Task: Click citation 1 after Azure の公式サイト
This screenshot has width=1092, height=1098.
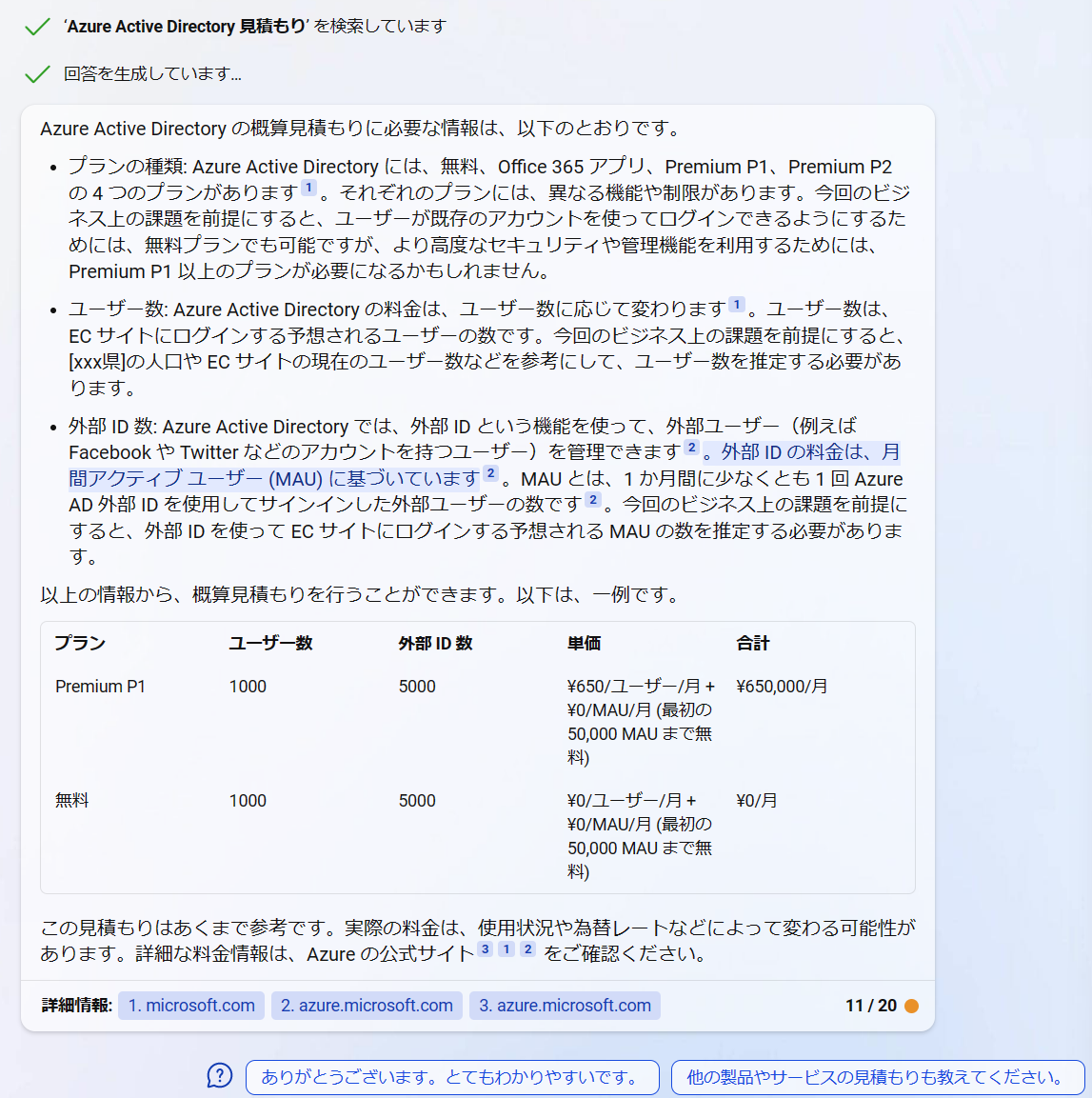Action: click(506, 948)
